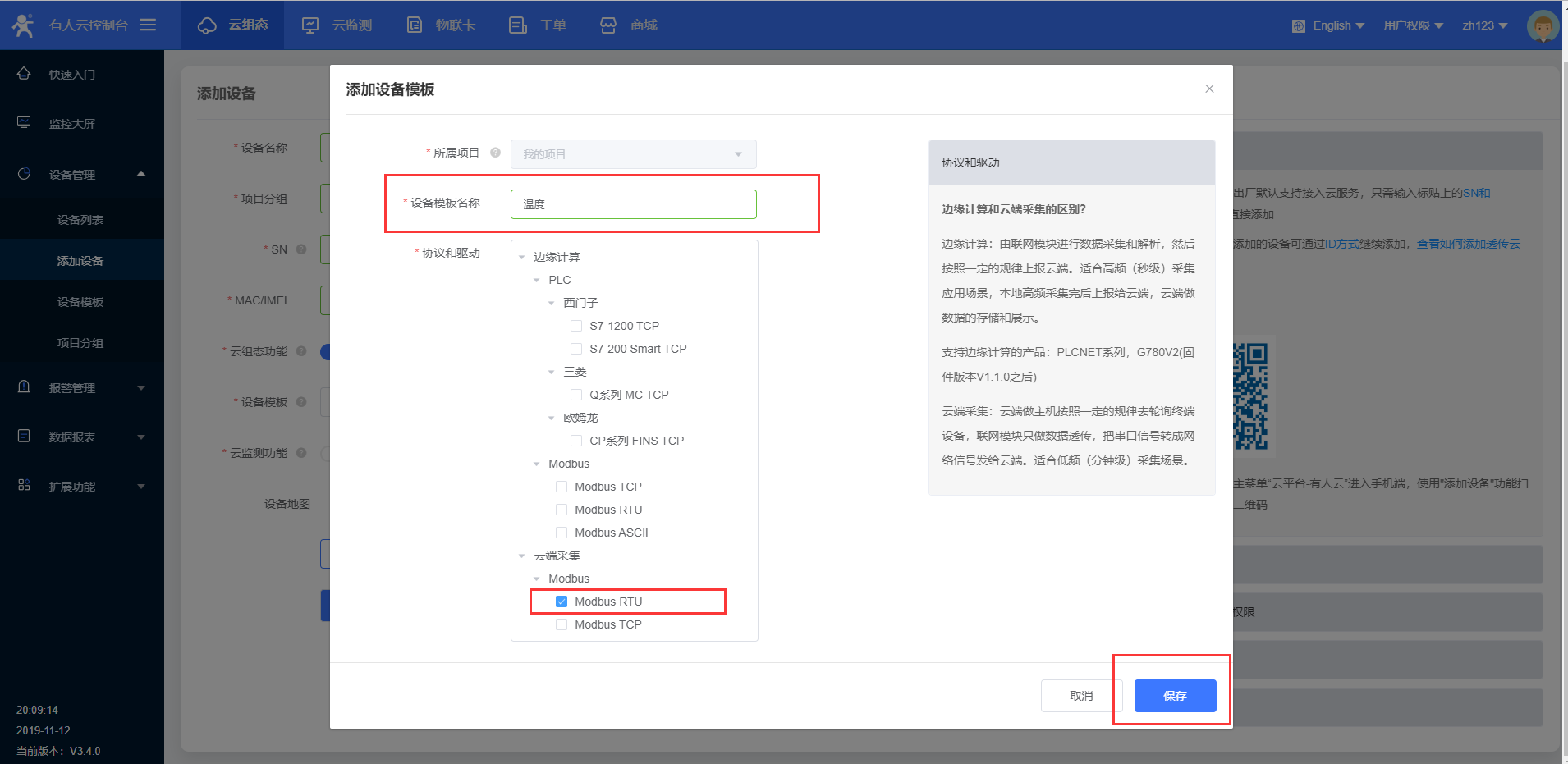Image resolution: width=1568 pixels, height=764 pixels.
Task: Open the 所属项目 project dropdown
Action: click(633, 154)
